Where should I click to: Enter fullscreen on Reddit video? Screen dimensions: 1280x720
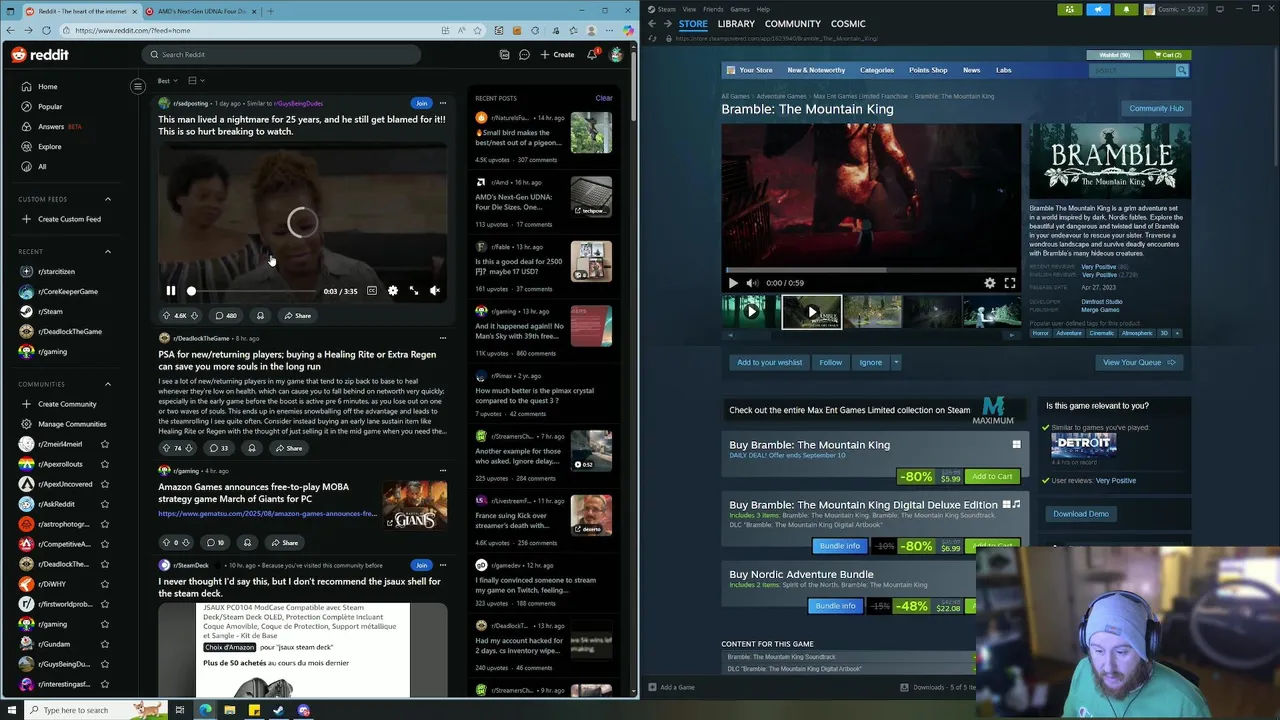[x=414, y=291]
